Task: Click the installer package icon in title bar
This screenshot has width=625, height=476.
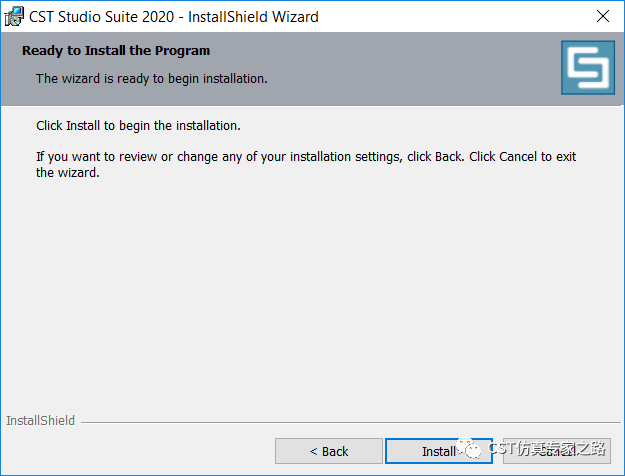Action: click(14, 16)
